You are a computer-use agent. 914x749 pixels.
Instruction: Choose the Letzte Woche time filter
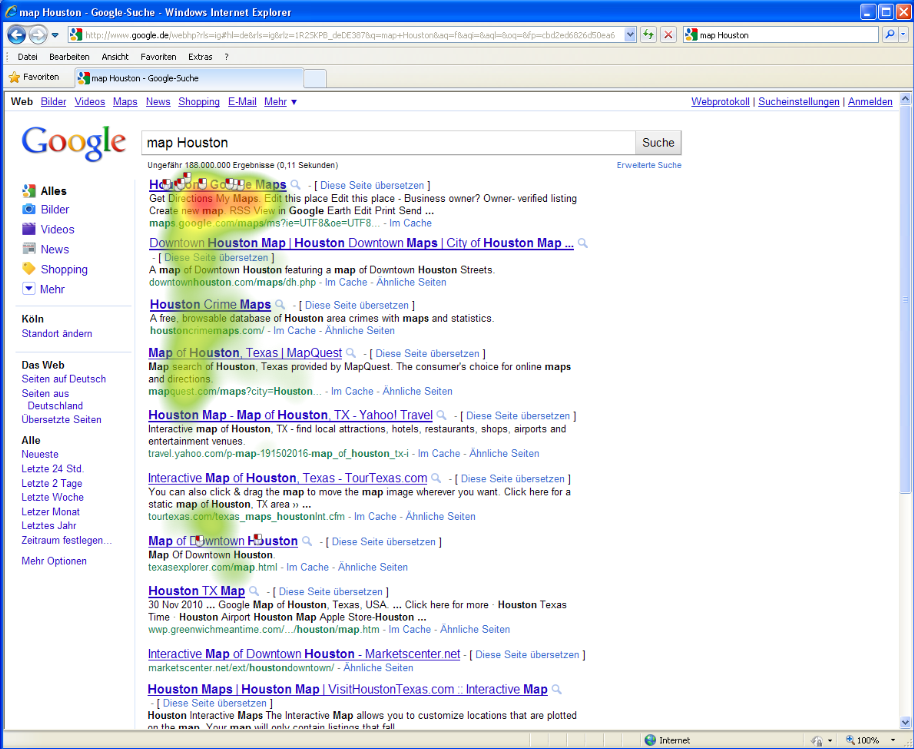tap(52, 497)
